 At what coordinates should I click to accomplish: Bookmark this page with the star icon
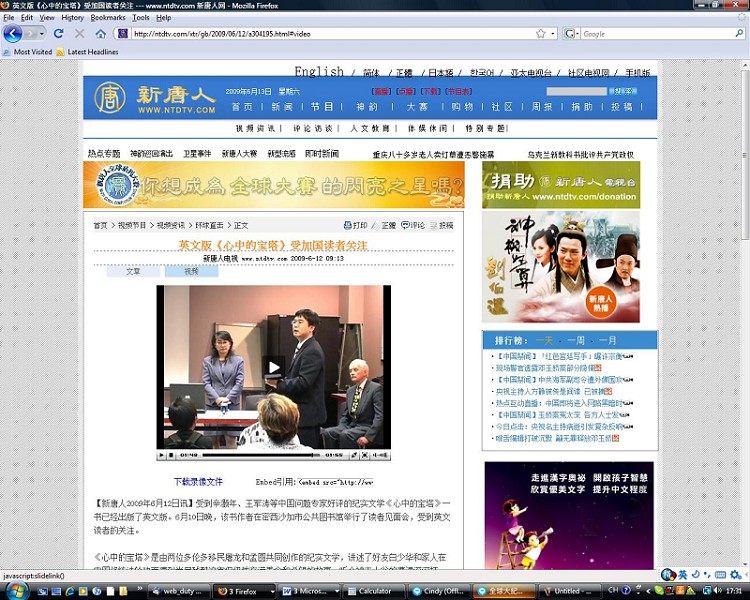click(541, 34)
